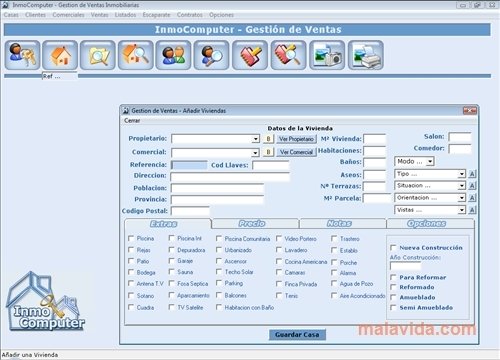Viewport: 500px width, 360px height.
Task: Open the Modo dropdown
Action: 430,162
